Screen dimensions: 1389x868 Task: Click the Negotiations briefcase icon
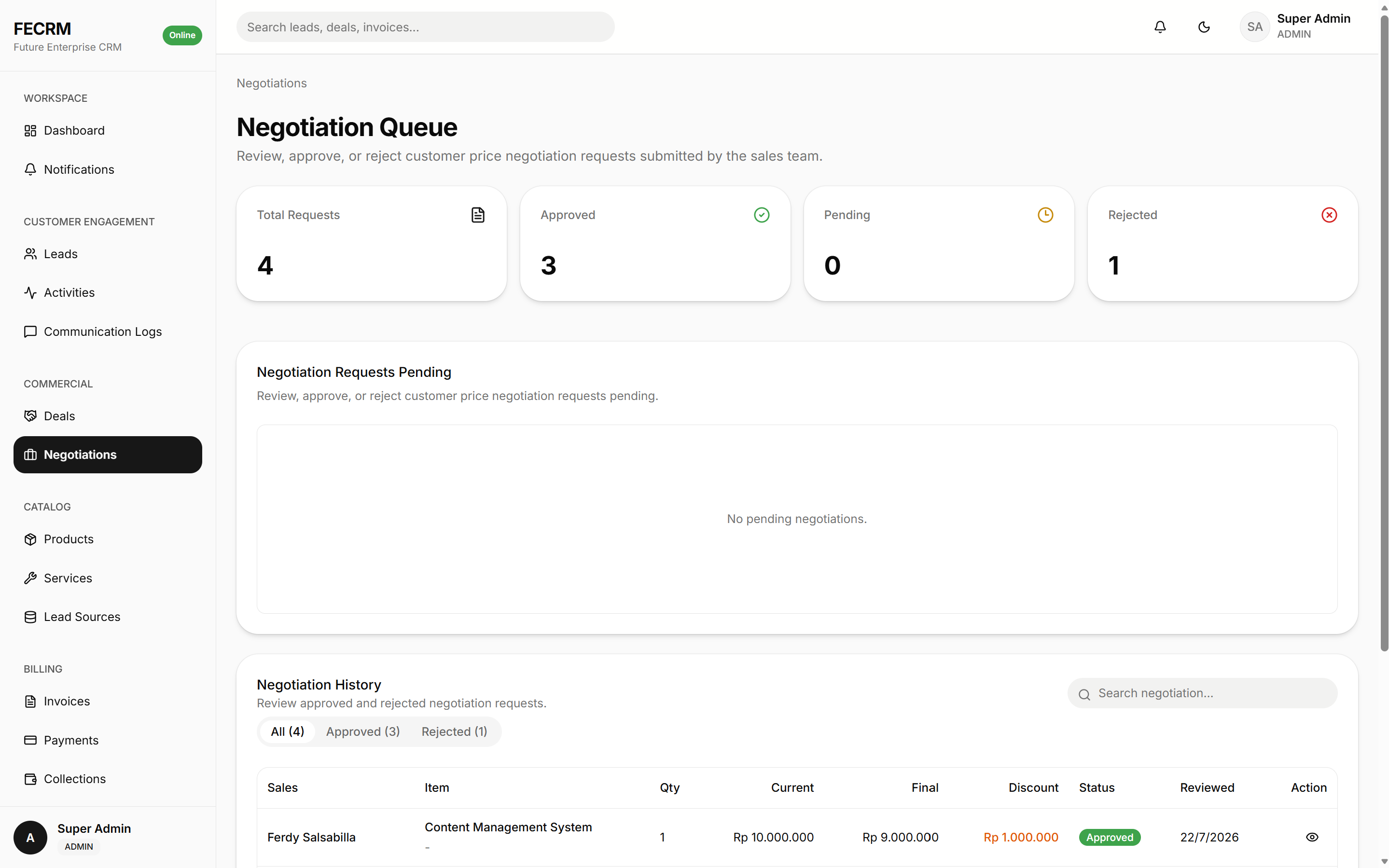30,455
